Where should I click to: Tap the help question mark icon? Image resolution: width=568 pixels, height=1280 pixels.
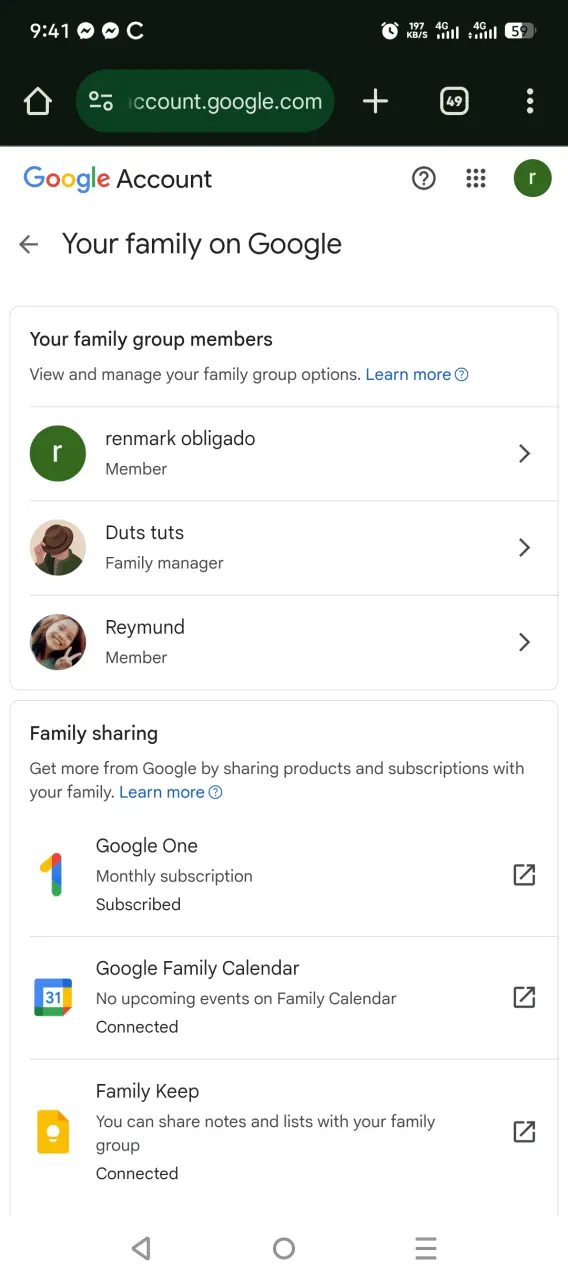[x=424, y=179]
